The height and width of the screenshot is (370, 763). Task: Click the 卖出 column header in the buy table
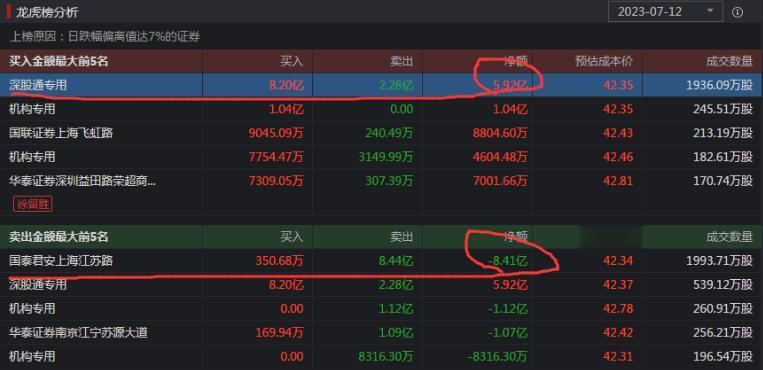401,61
